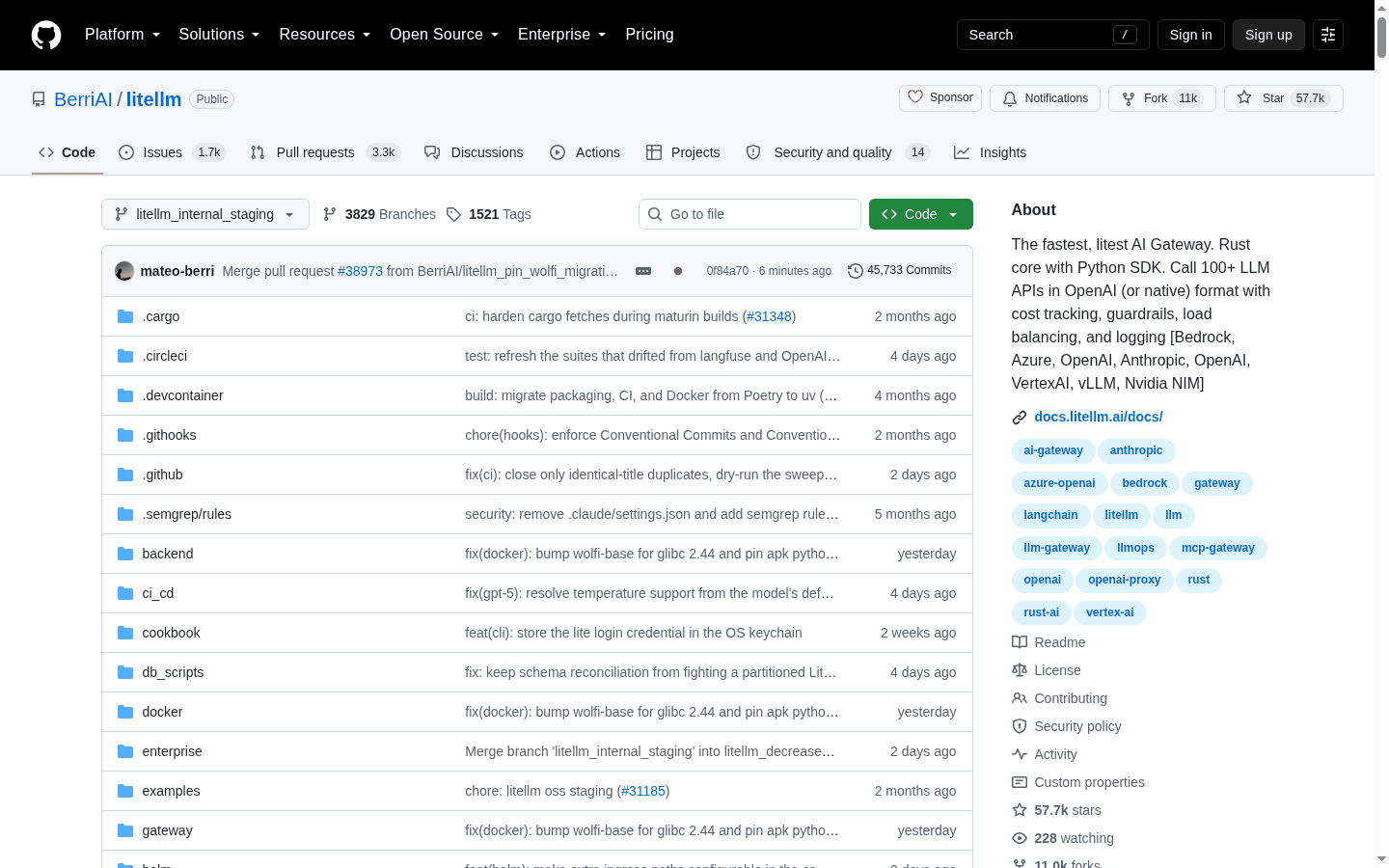Open the enterprise folder icon
Image resolution: width=1389 pixels, height=868 pixels.
pyautogui.click(x=125, y=751)
